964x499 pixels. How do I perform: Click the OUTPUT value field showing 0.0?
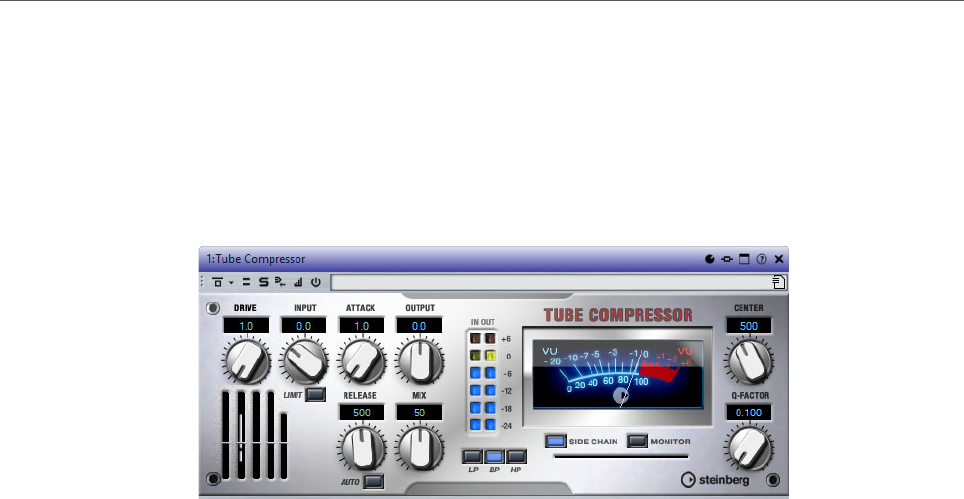click(419, 326)
